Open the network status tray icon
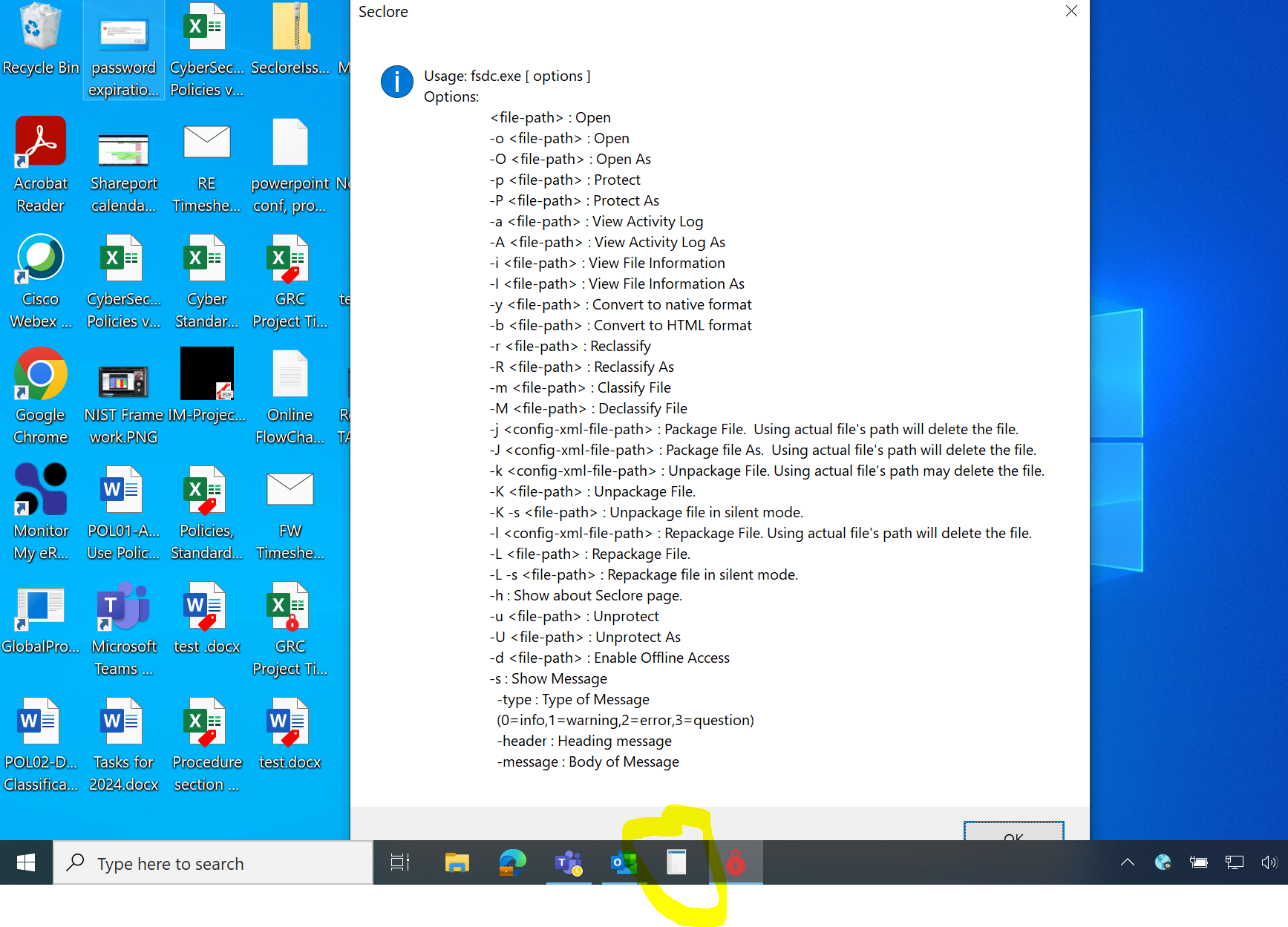1288x927 pixels. point(1234,862)
